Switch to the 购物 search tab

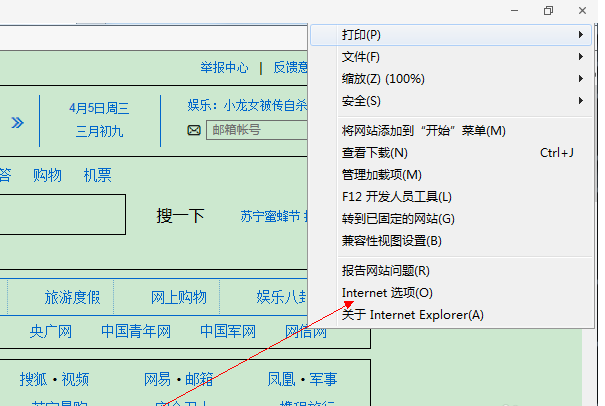click(47, 175)
